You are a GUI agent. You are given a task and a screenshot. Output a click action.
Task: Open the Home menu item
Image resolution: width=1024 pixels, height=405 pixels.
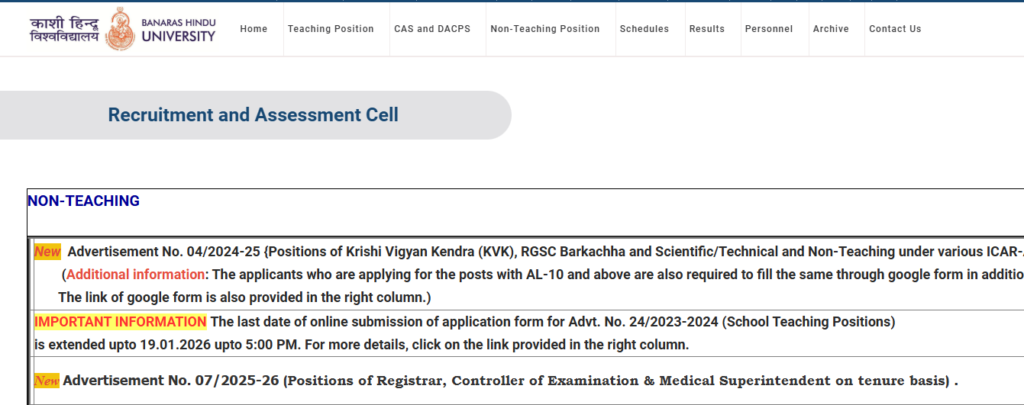254,29
